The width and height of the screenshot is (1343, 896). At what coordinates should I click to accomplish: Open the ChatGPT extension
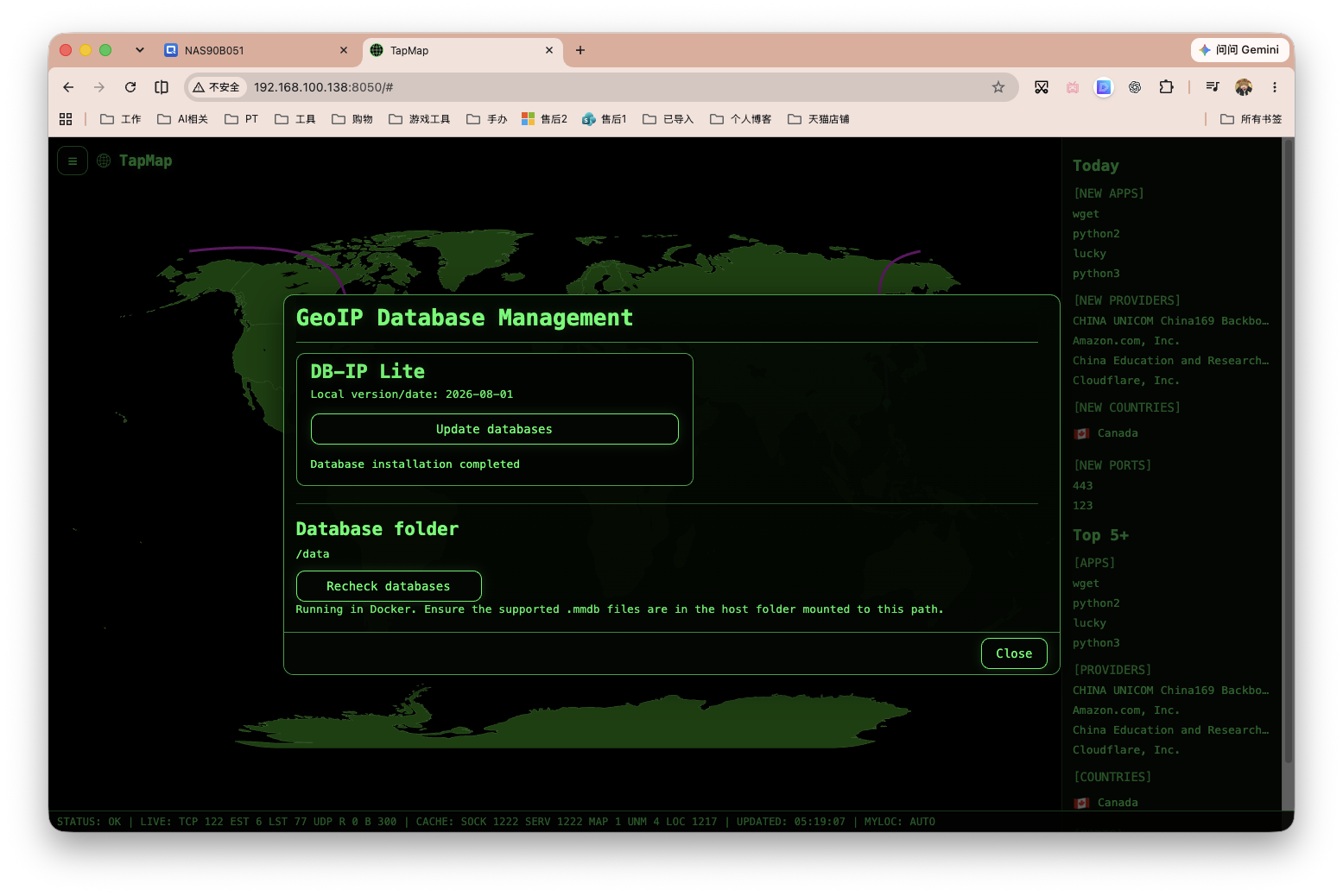coord(1135,87)
